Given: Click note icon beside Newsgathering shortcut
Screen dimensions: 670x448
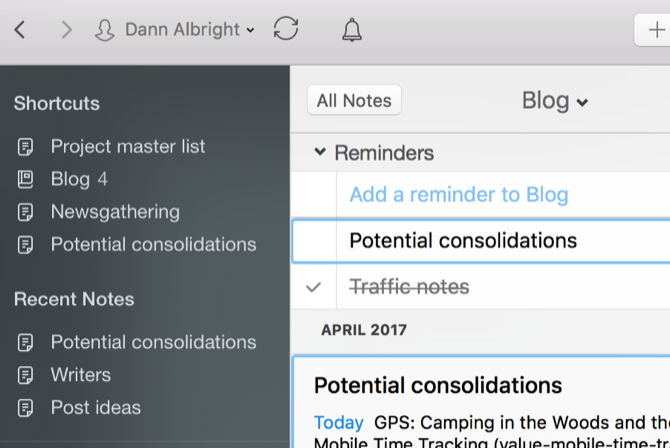Looking at the screenshot, I should coord(25,212).
